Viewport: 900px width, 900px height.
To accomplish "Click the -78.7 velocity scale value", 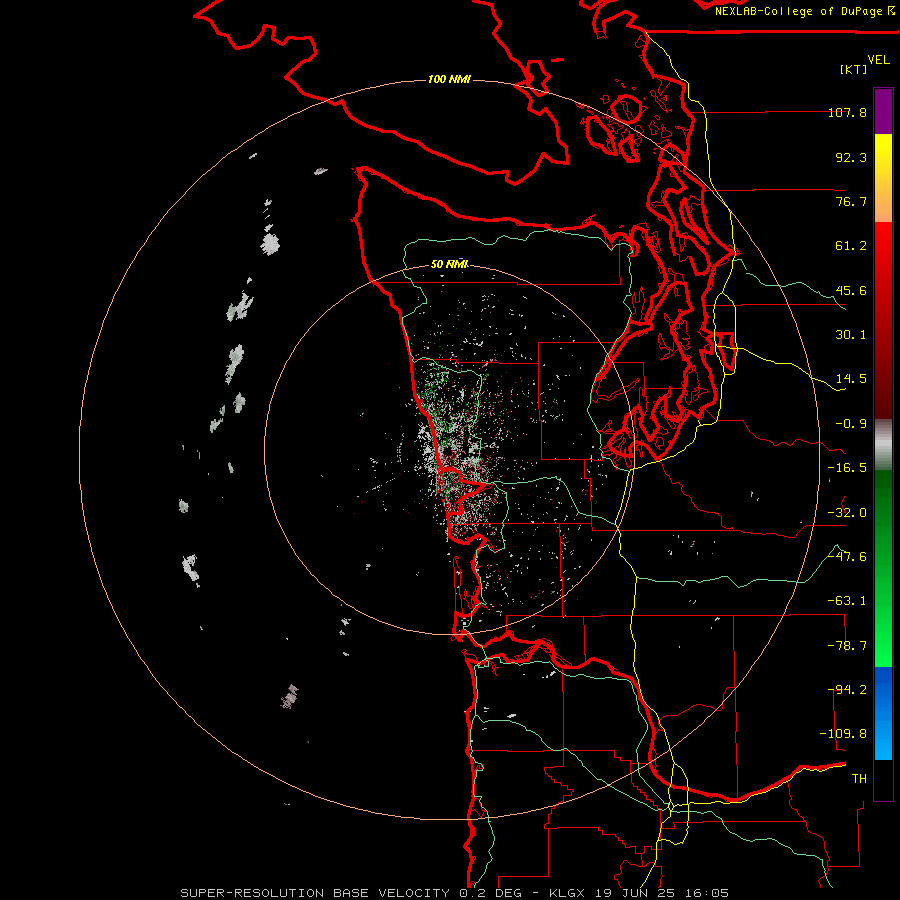I will coord(847,646).
